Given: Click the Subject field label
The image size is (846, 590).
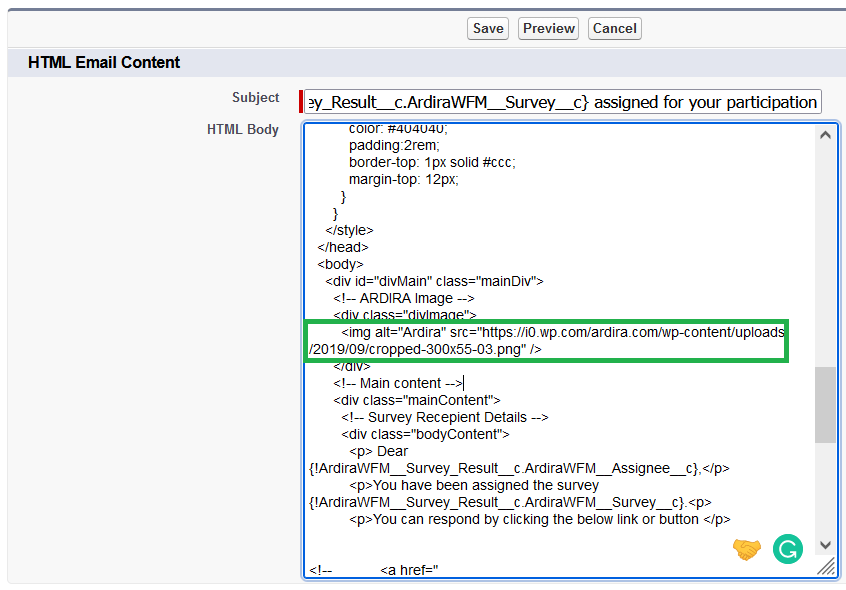Looking at the screenshot, I should pyautogui.click(x=255, y=97).
